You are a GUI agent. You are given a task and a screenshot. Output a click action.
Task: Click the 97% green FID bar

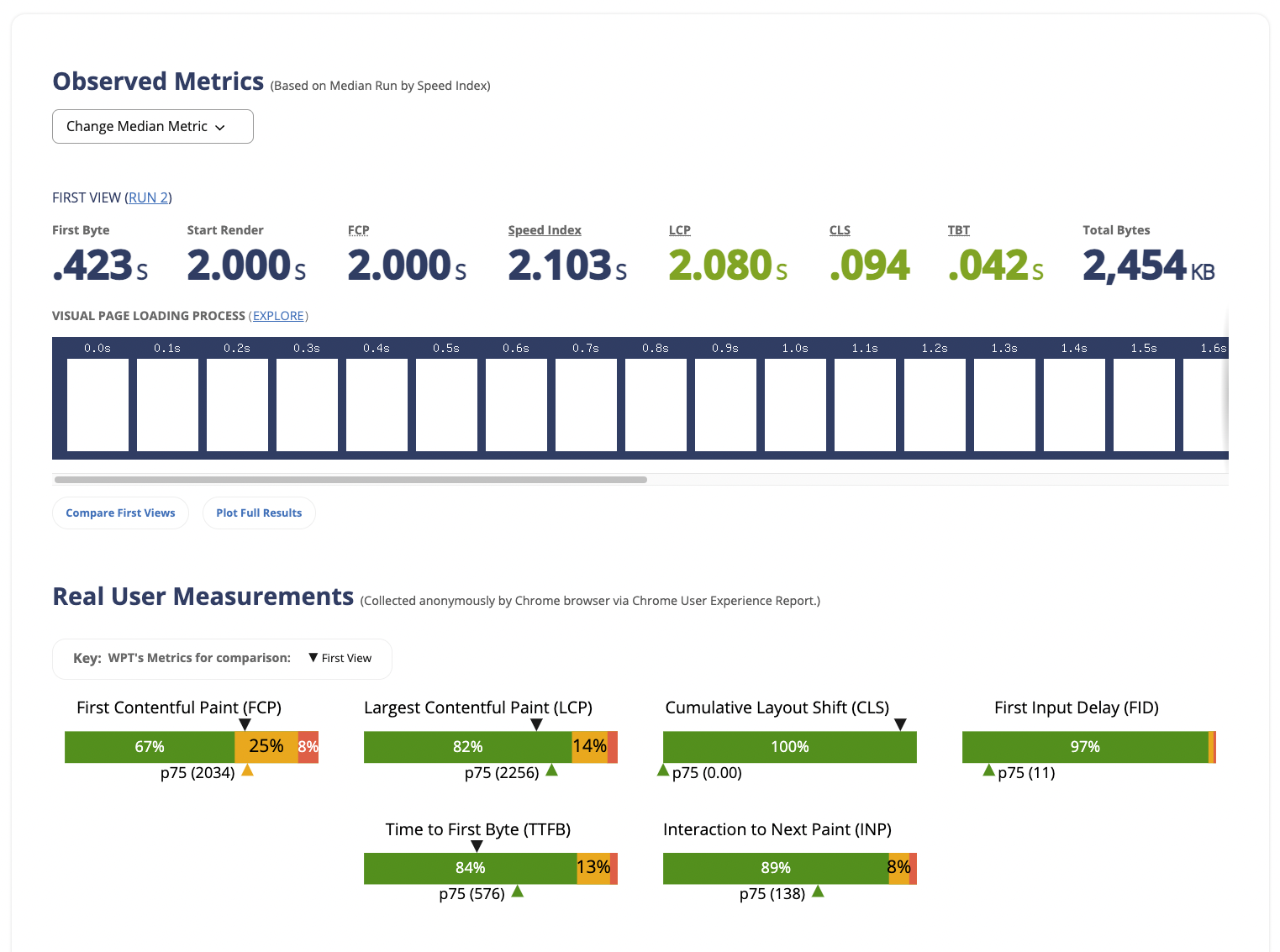(x=1085, y=747)
